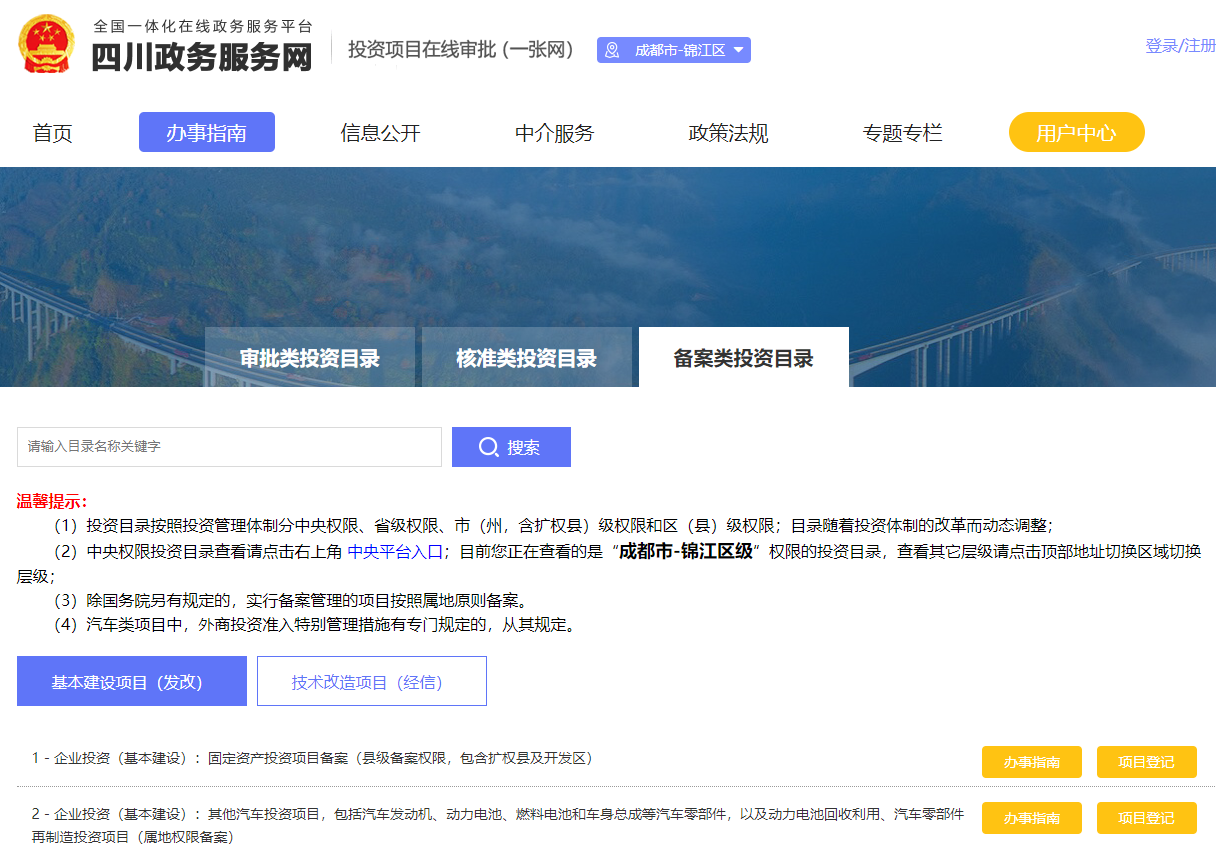Image resolution: width=1216 pixels, height=849 pixels.
Task: Open 信息公开 menu item
Action: [x=380, y=133]
